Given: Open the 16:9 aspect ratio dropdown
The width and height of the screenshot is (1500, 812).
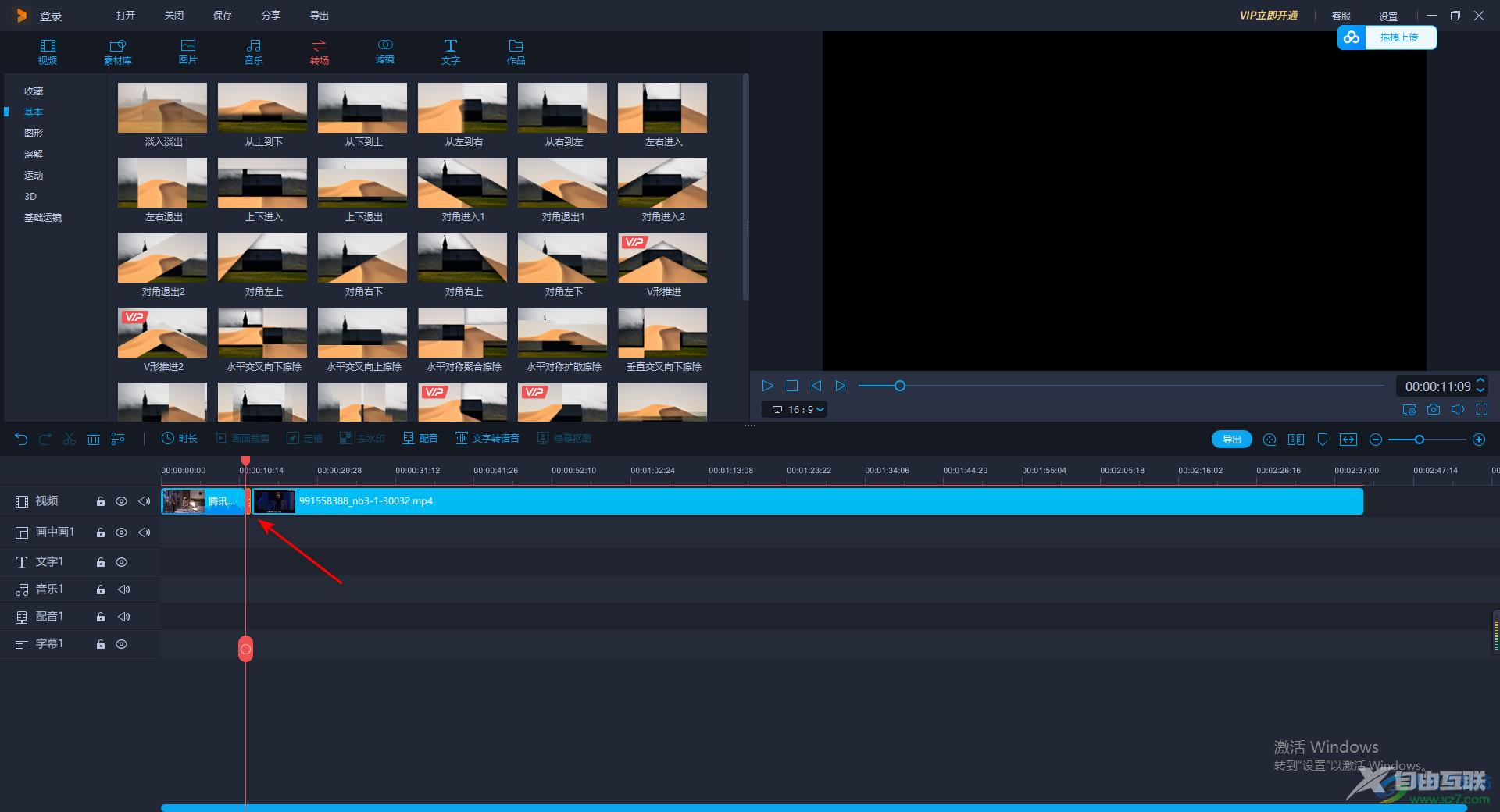Looking at the screenshot, I should click(x=795, y=409).
